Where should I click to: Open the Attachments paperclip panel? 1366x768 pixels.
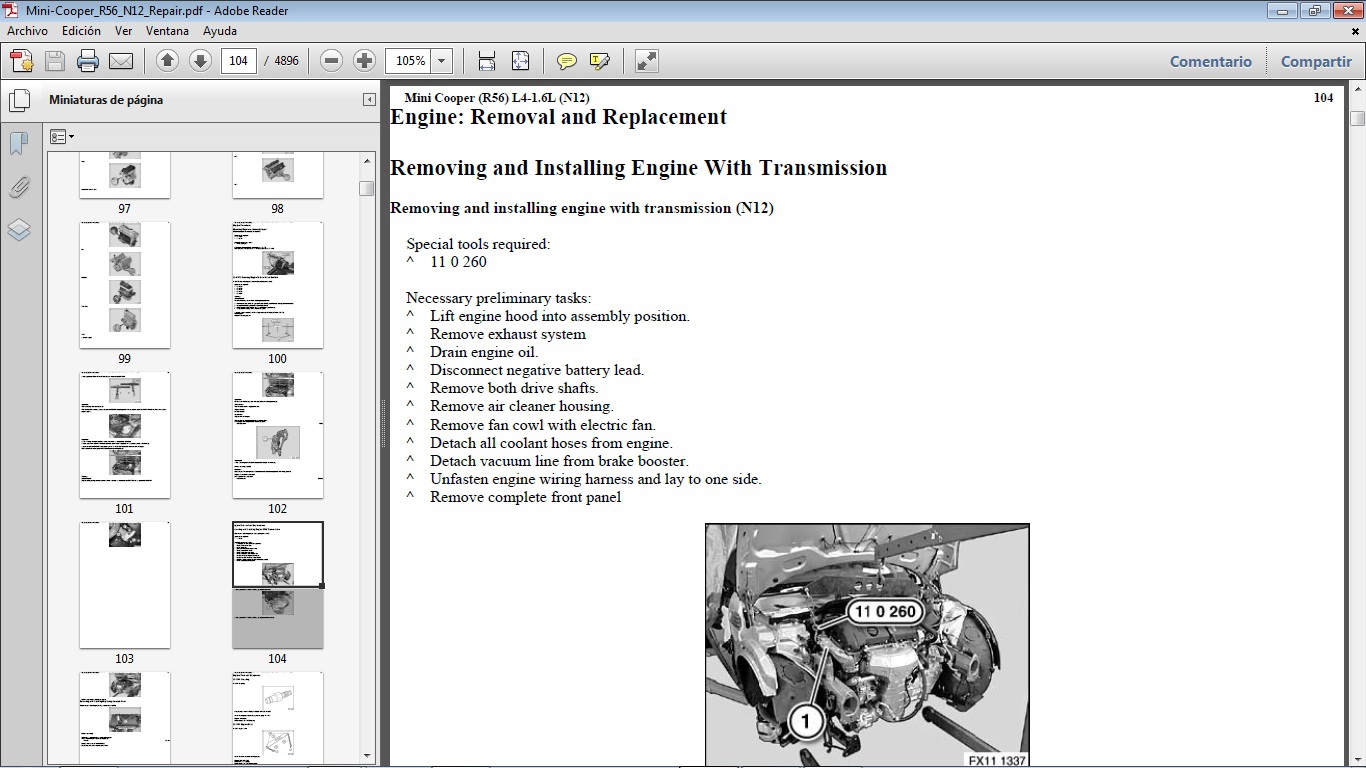[19, 187]
